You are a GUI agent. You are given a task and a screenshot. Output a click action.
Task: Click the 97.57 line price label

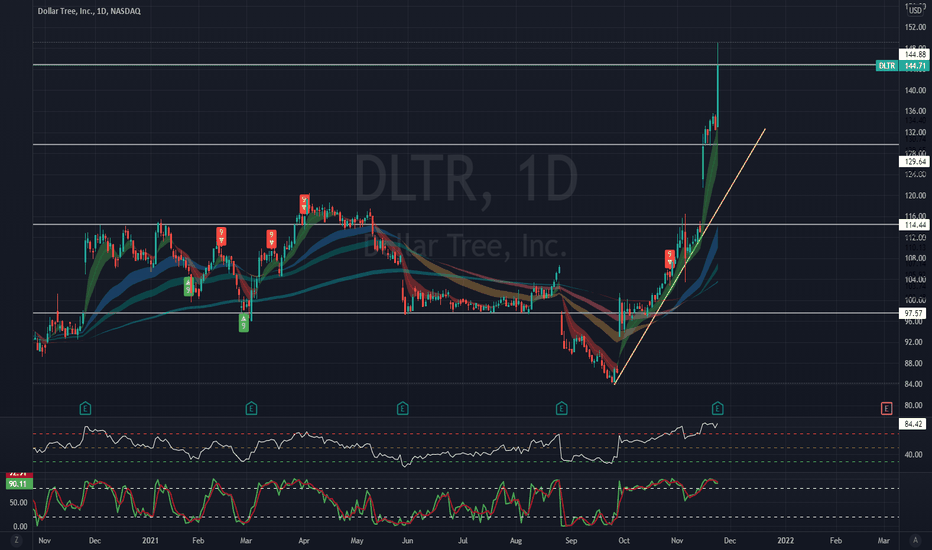click(x=914, y=313)
